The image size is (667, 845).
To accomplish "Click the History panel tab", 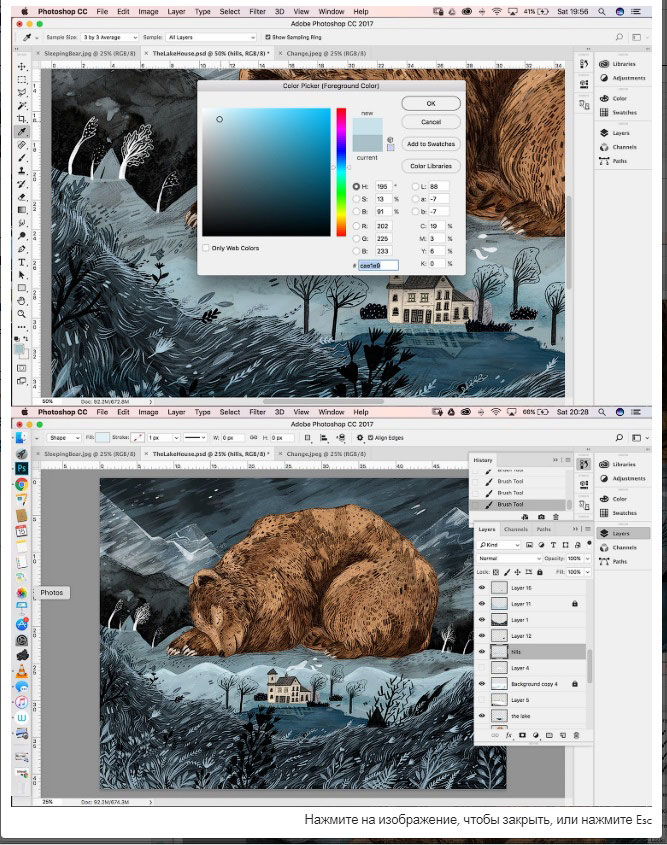I will pos(483,460).
